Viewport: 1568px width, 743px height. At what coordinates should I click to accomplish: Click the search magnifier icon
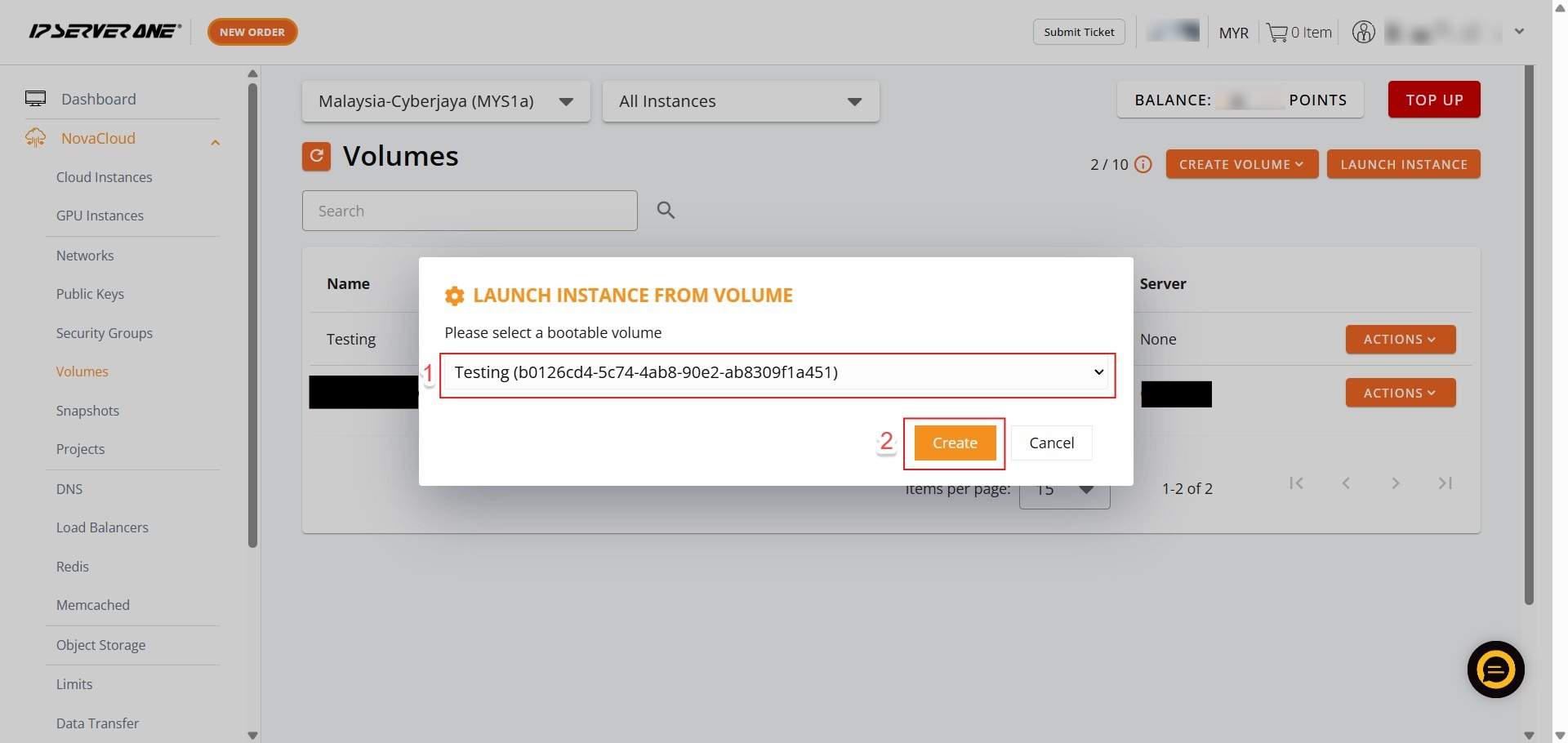click(x=666, y=211)
